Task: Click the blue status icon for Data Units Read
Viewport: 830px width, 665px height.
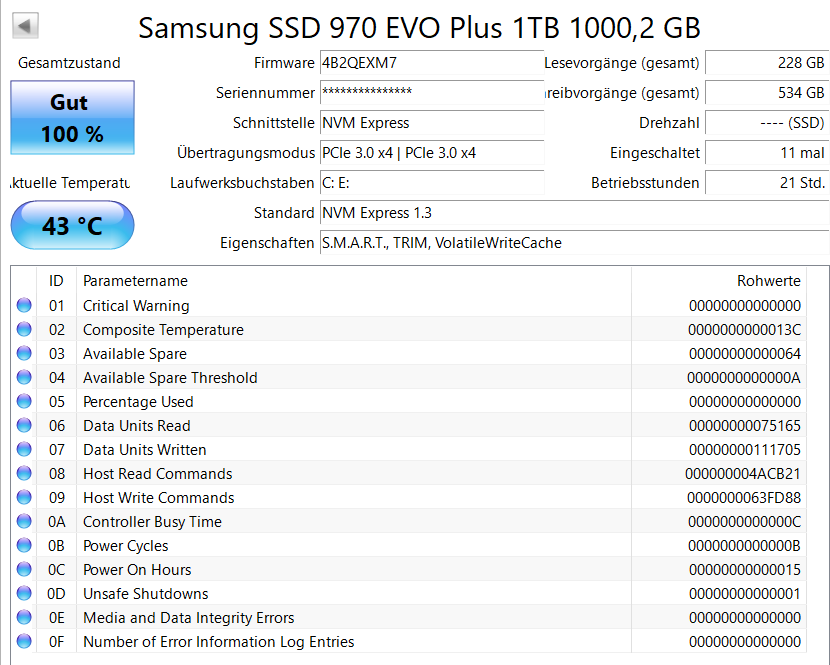Action: (24, 425)
